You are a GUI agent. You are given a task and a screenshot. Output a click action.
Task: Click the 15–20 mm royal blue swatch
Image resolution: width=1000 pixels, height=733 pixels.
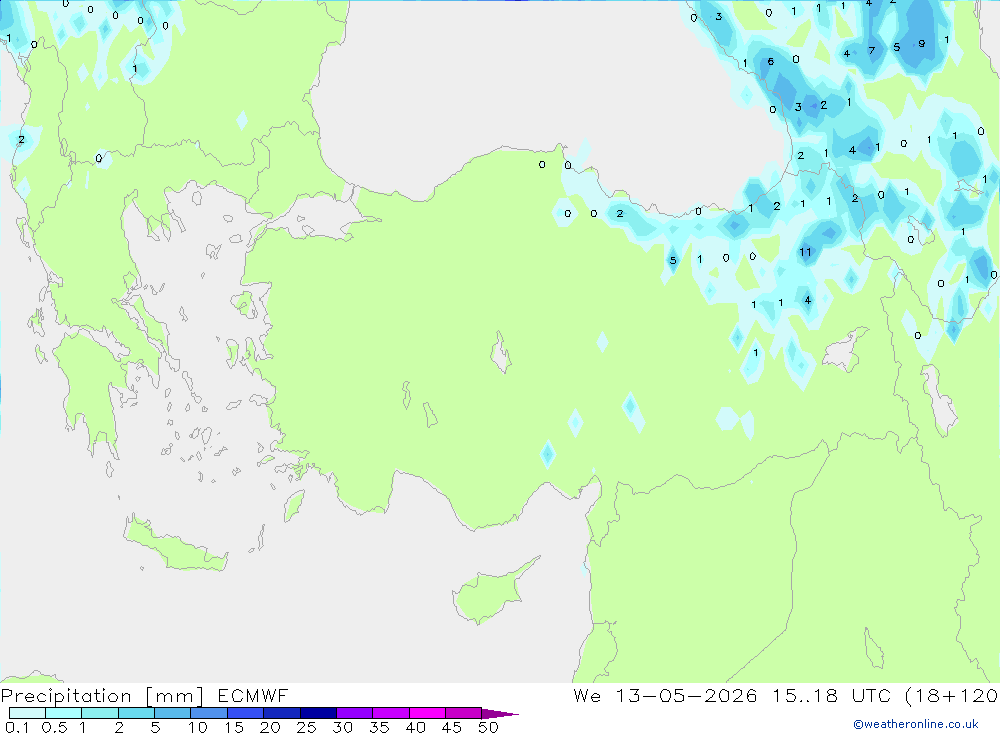245,713
